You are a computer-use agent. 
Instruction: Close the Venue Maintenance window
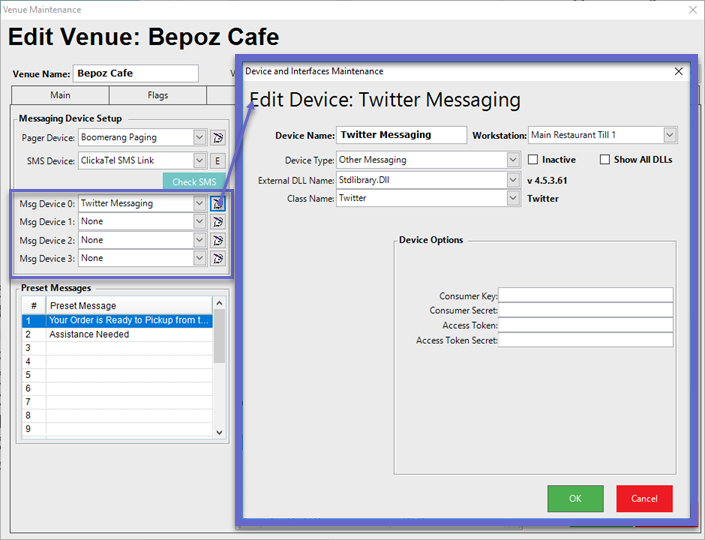pyautogui.click(x=691, y=9)
